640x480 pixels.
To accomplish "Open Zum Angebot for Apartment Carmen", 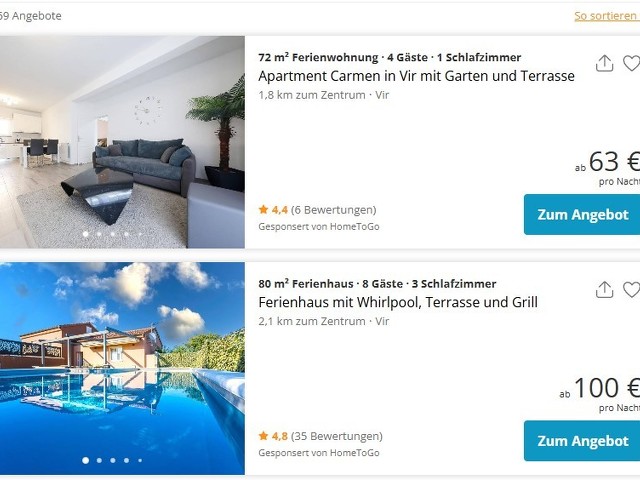I will pos(582,215).
